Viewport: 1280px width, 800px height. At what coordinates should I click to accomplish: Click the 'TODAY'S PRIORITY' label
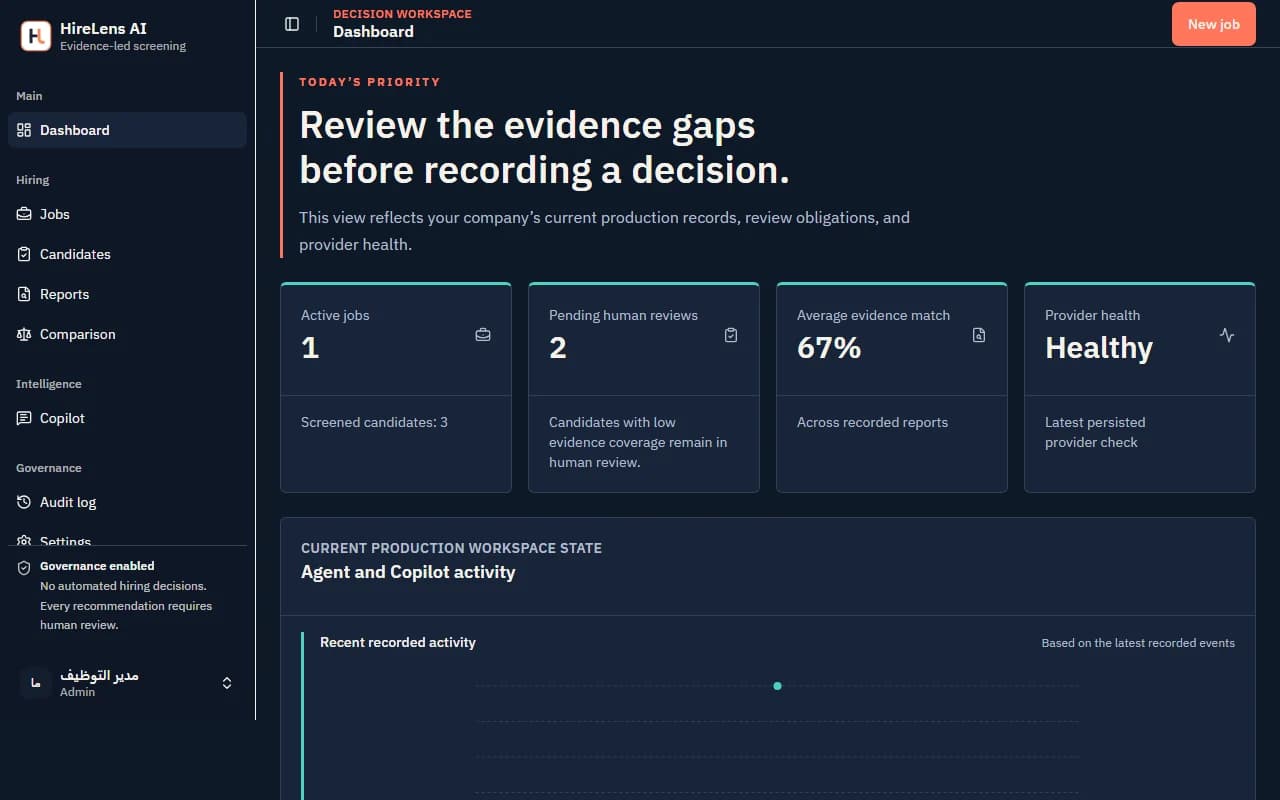(370, 82)
